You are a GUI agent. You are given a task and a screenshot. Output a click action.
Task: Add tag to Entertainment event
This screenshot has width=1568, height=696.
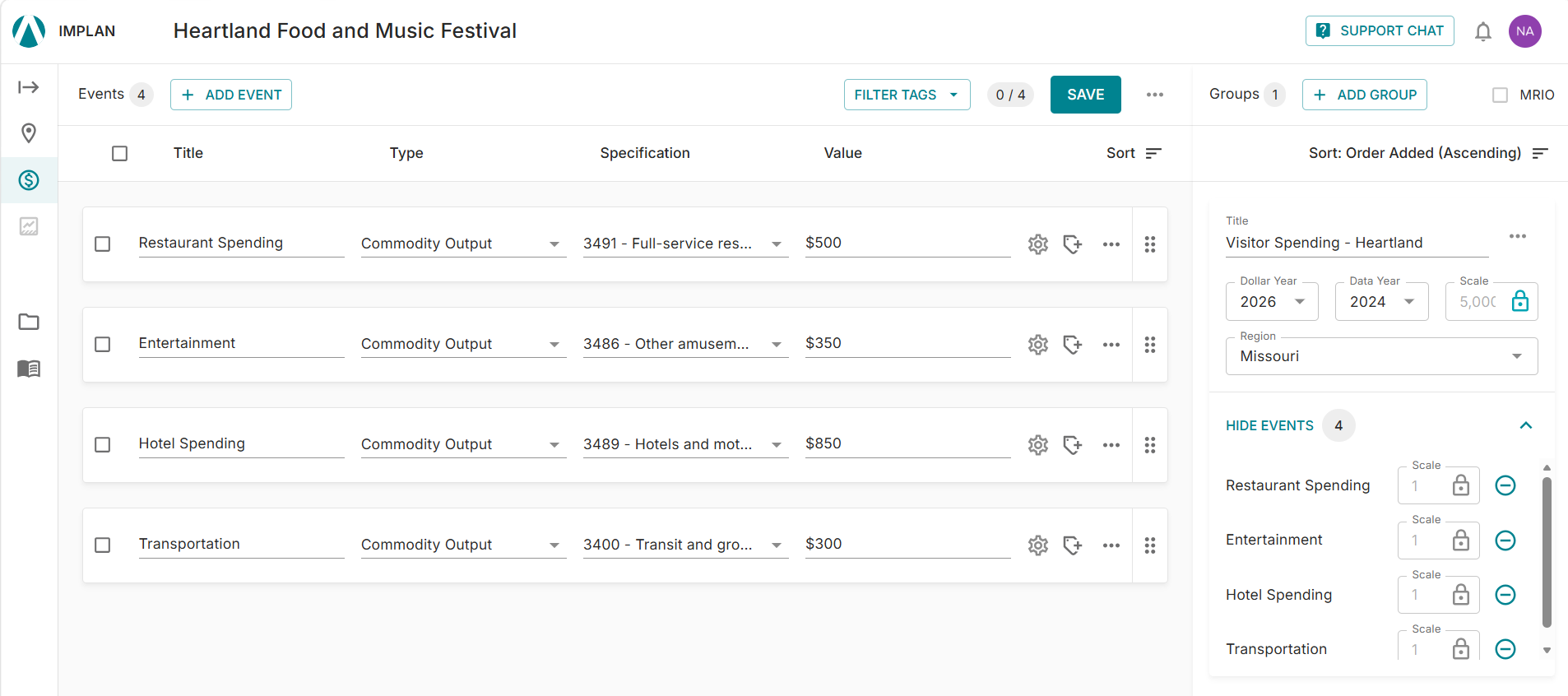1073,345
